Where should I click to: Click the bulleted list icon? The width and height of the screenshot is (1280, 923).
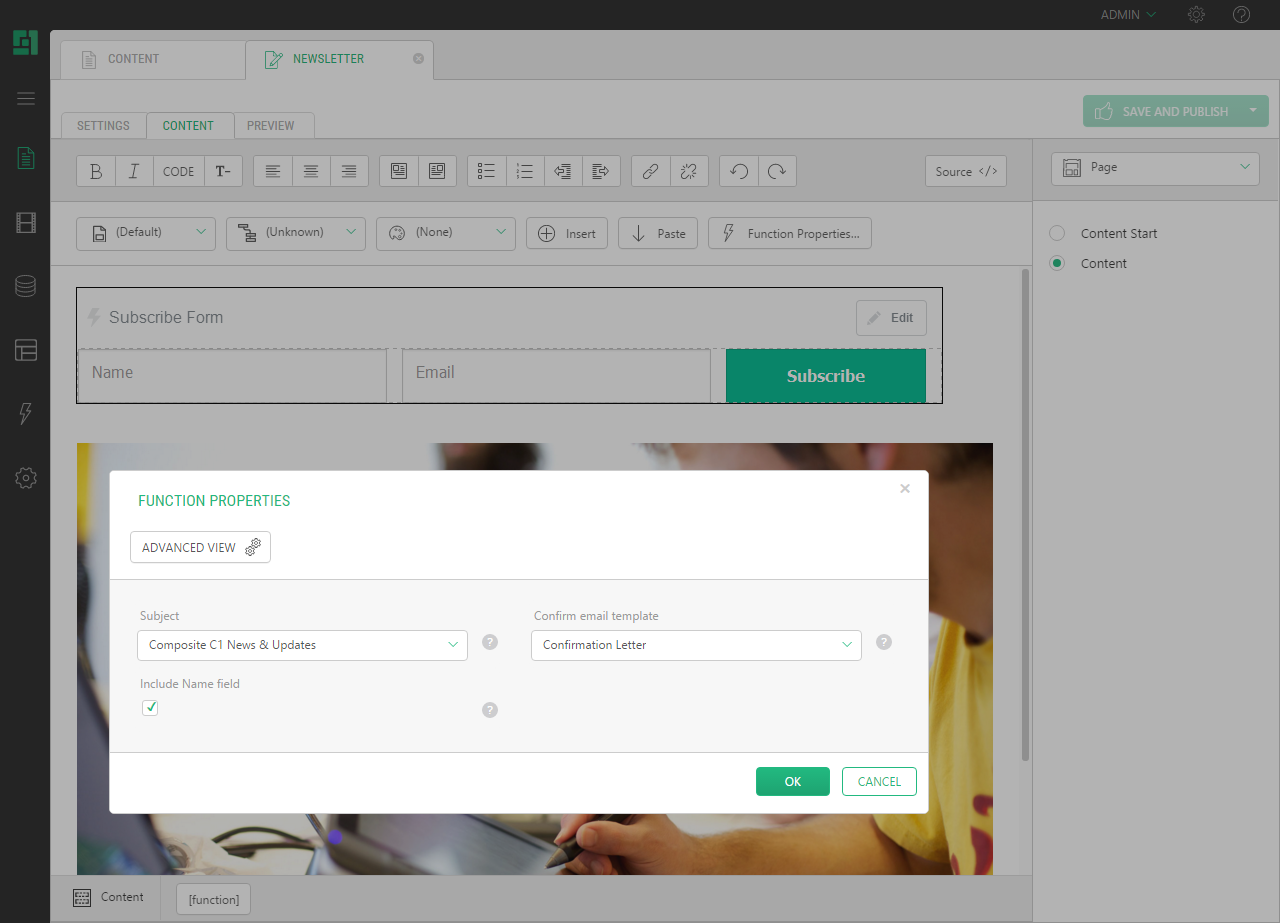pyautogui.click(x=487, y=171)
